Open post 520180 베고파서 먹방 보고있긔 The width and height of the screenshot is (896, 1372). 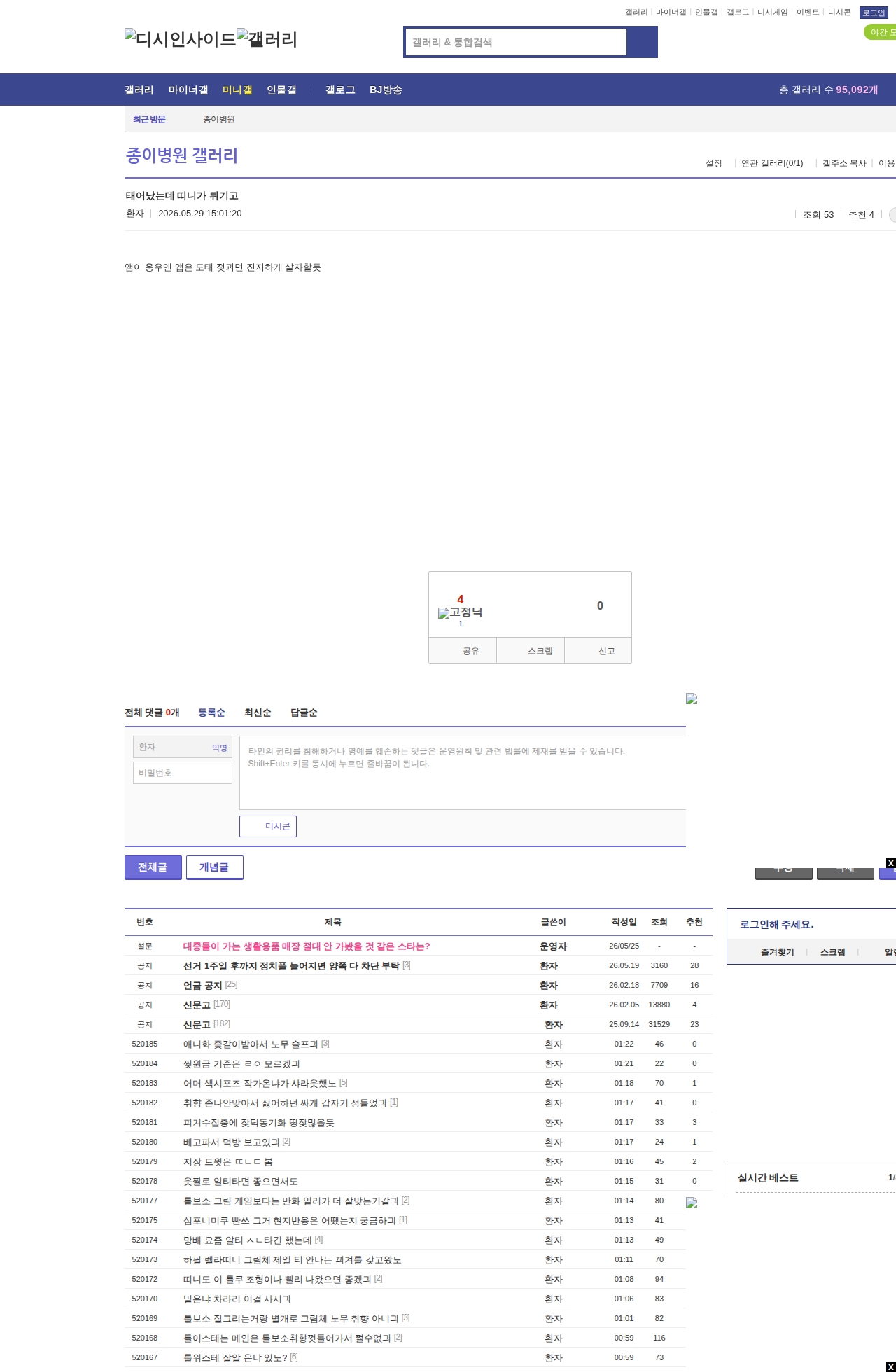231,1142
